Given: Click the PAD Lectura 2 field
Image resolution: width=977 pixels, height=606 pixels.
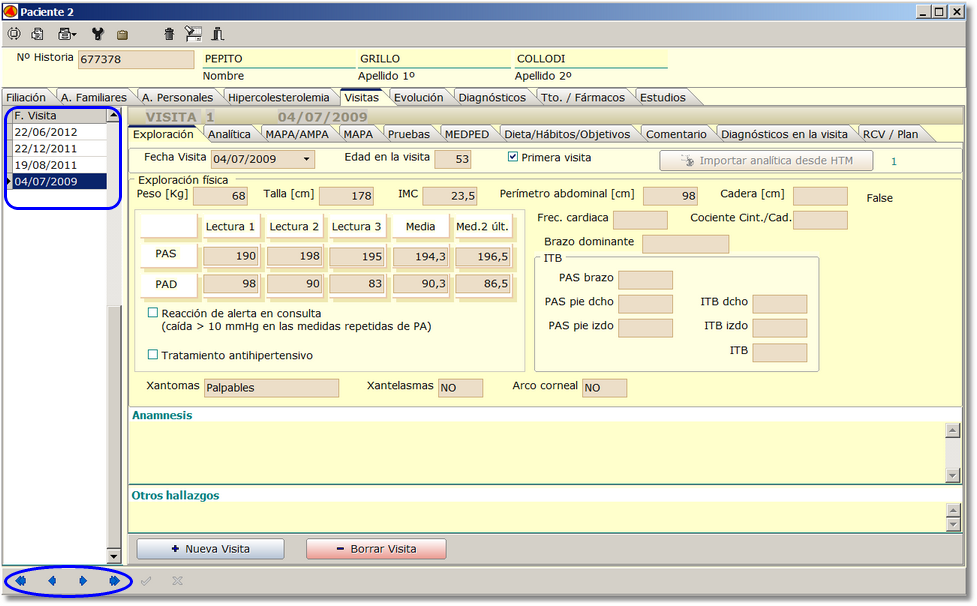Looking at the screenshot, I should point(294,284).
